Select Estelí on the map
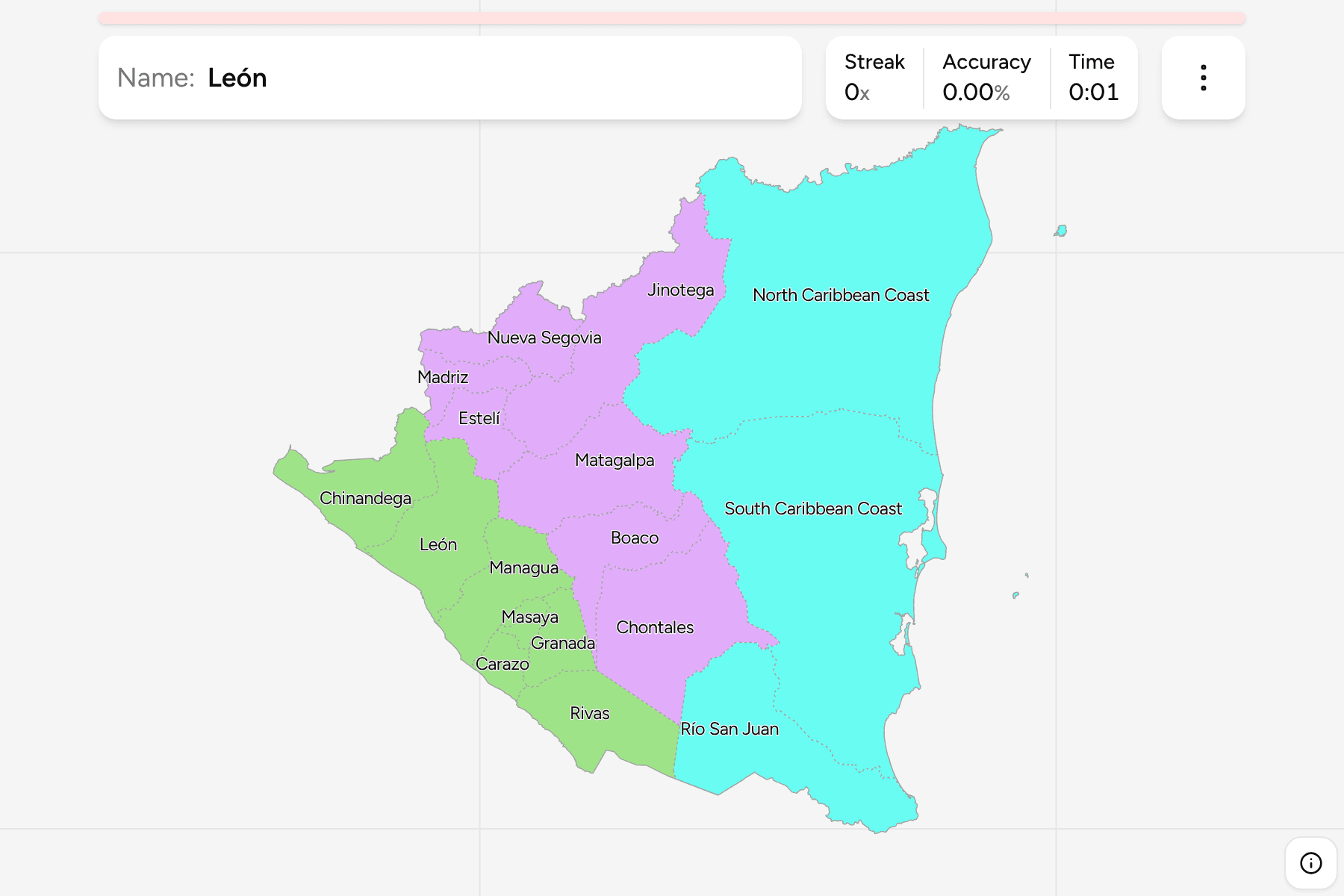Viewport: 1344px width, 896px height. tap(479, 418)
